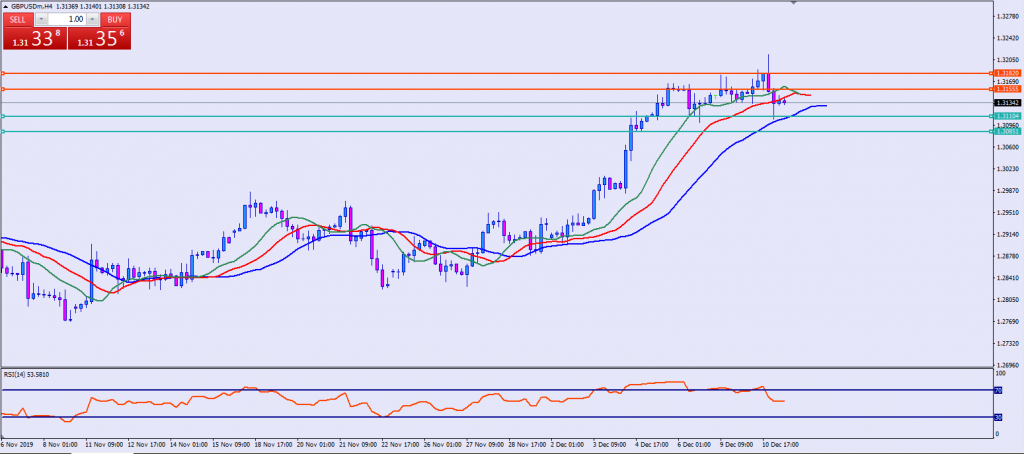Click the left handle of upper orange line

coord(3,73)
